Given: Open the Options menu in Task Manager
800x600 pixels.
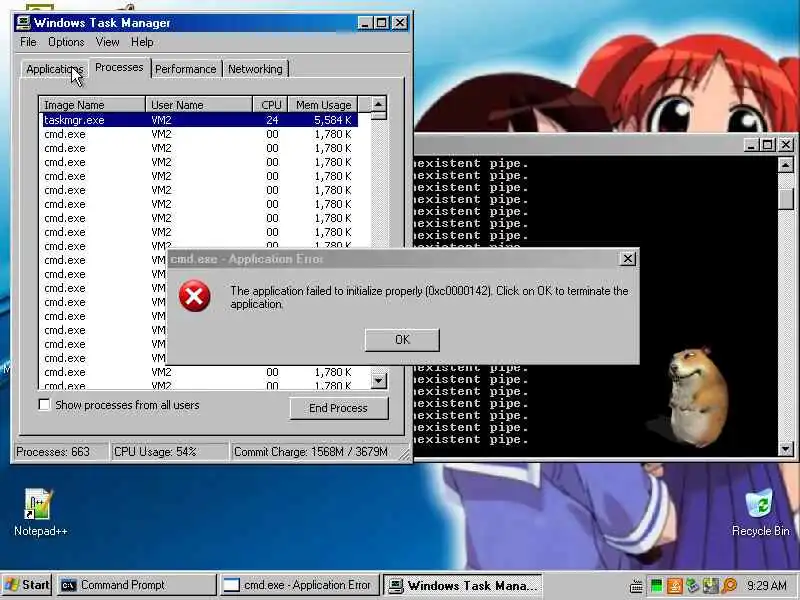Looking at the screenshot, I should point(66,42).
